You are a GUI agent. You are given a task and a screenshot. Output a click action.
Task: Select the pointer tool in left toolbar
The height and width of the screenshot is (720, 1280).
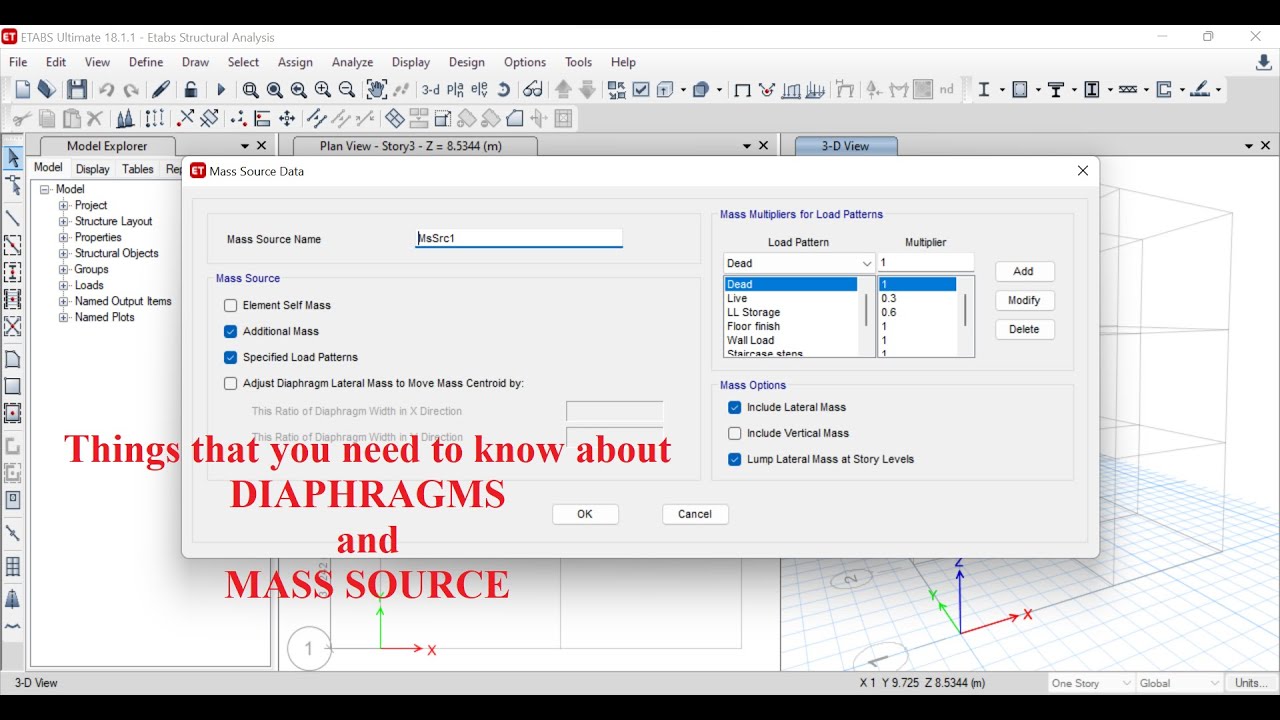13,158
